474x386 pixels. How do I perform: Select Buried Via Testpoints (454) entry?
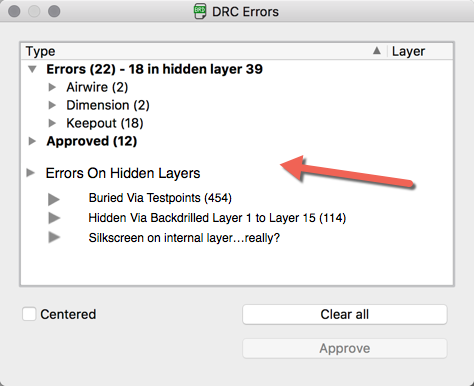(x=160, y=198)
